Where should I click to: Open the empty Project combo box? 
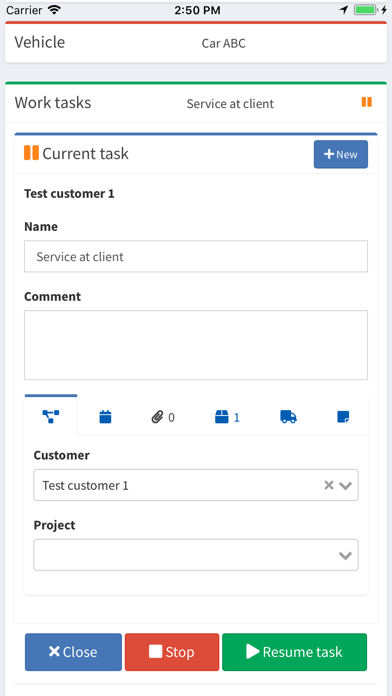[196, 555]
